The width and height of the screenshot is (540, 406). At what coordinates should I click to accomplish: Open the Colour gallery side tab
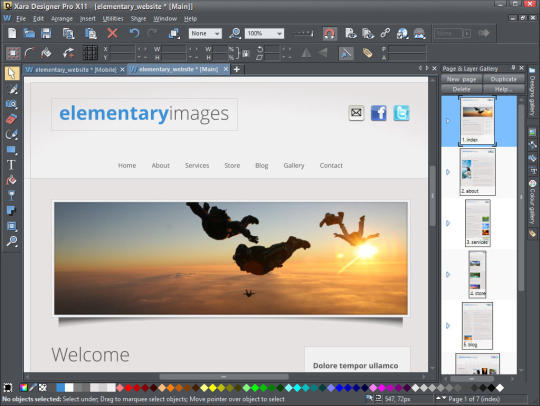pyautogui.click(x=532, y=202)
